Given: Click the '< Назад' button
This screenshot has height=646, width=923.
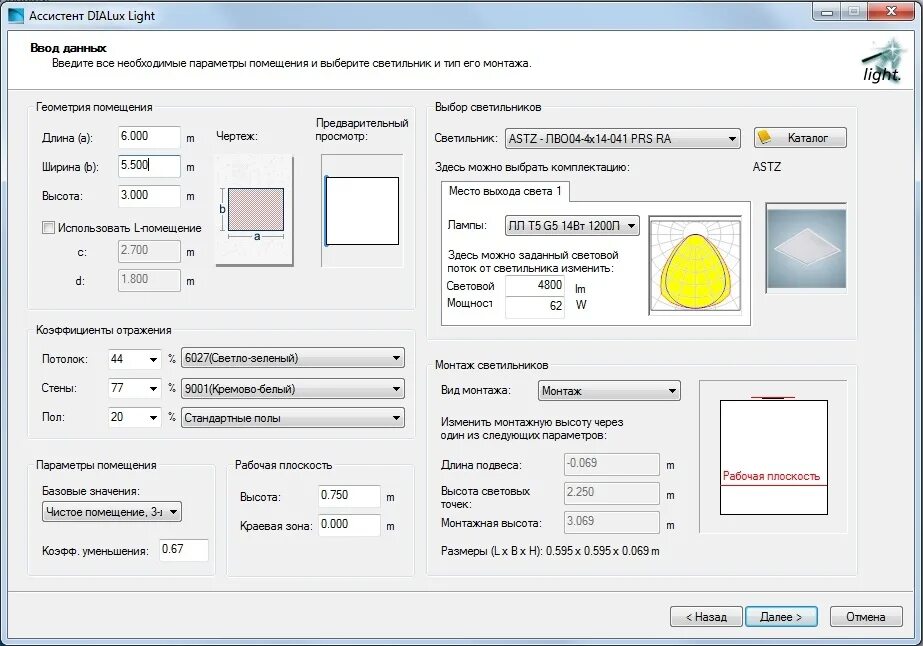Looking at the screenshot, I should click(706, 617).
